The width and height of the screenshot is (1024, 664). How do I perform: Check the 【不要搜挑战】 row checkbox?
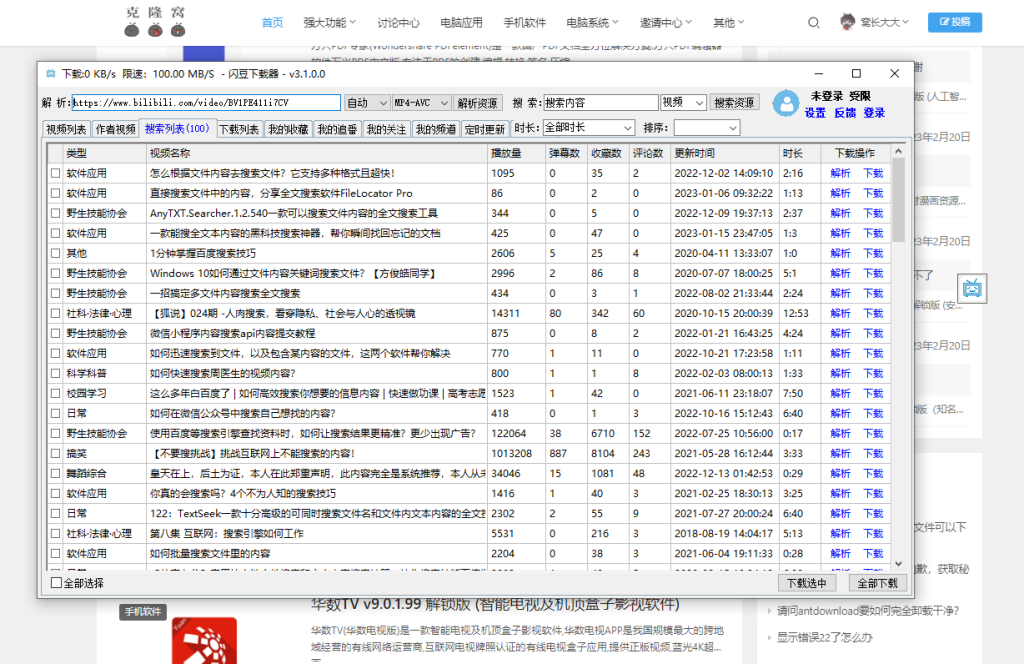coord(56,454)
